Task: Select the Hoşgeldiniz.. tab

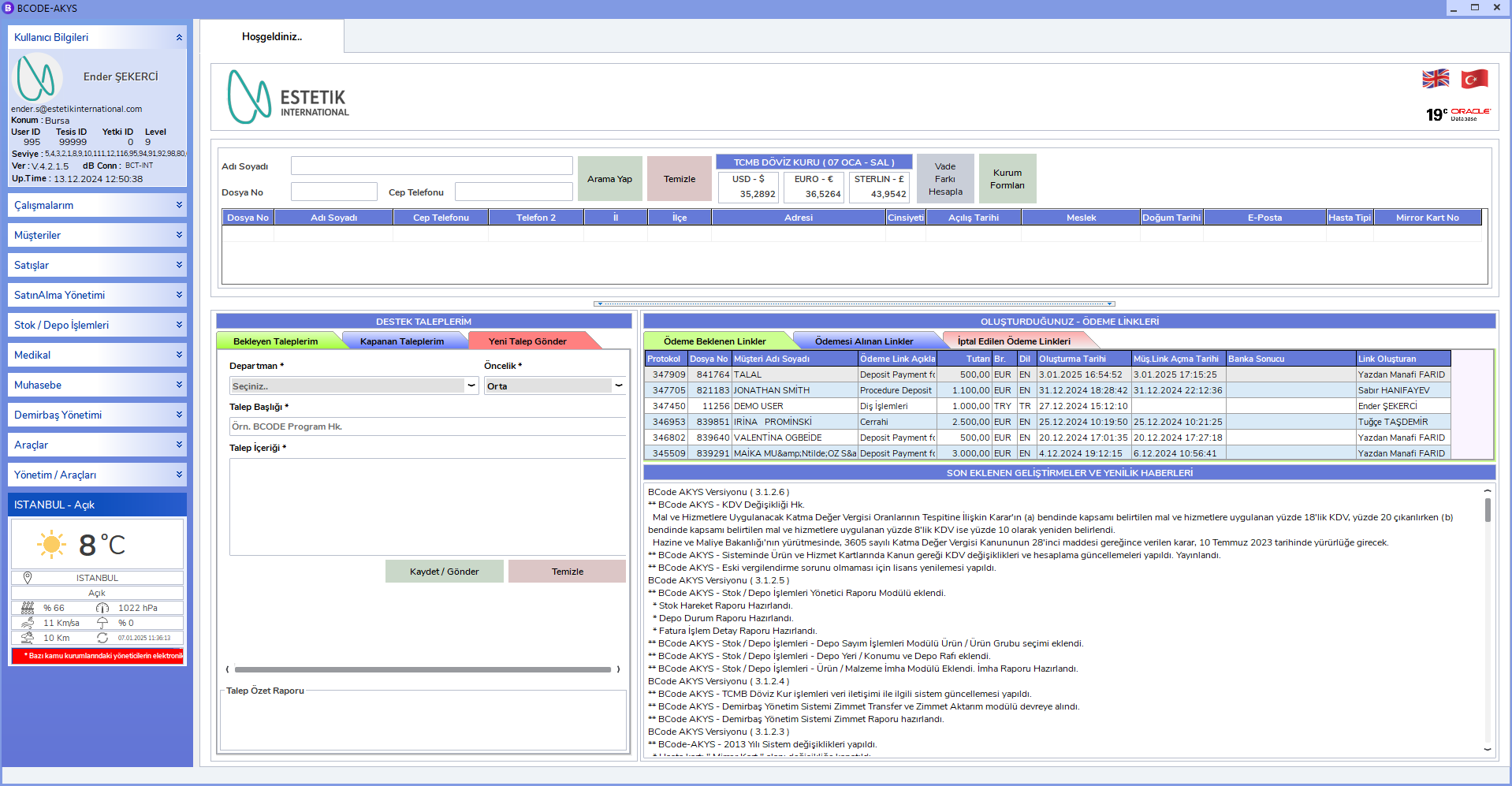Action: click(x=272, y=36)
